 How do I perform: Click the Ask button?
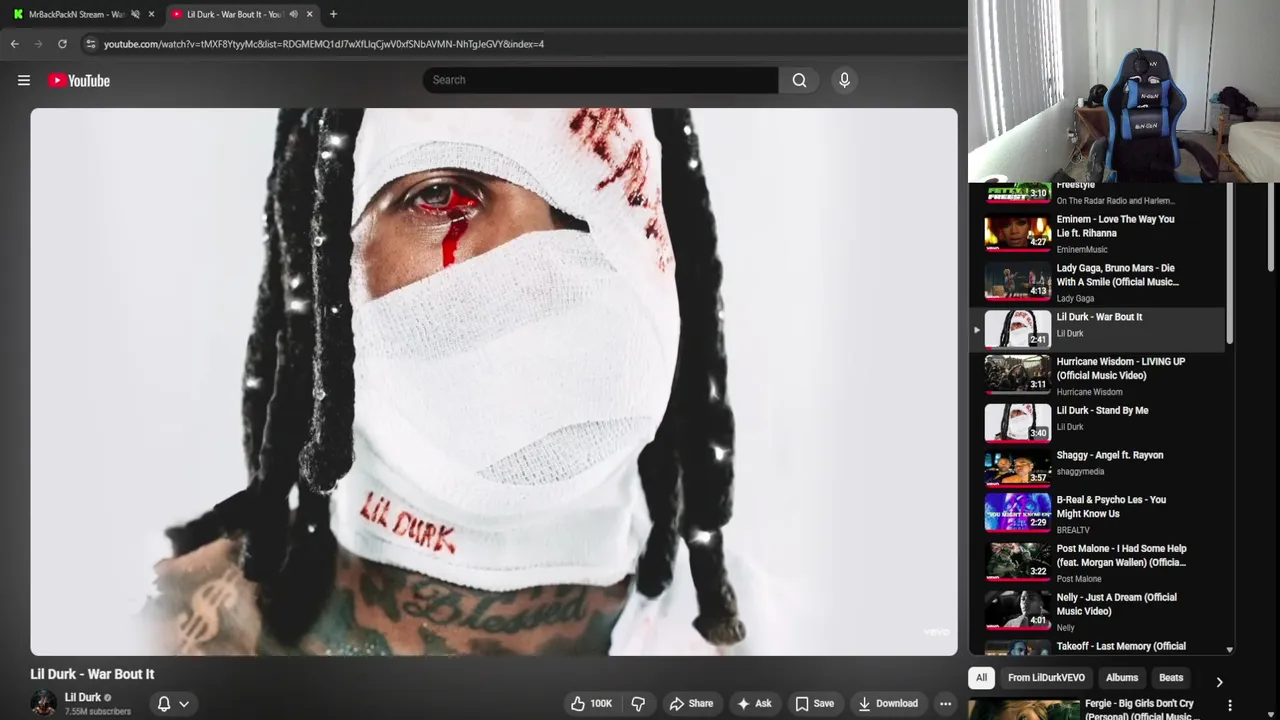coord(754,703)
